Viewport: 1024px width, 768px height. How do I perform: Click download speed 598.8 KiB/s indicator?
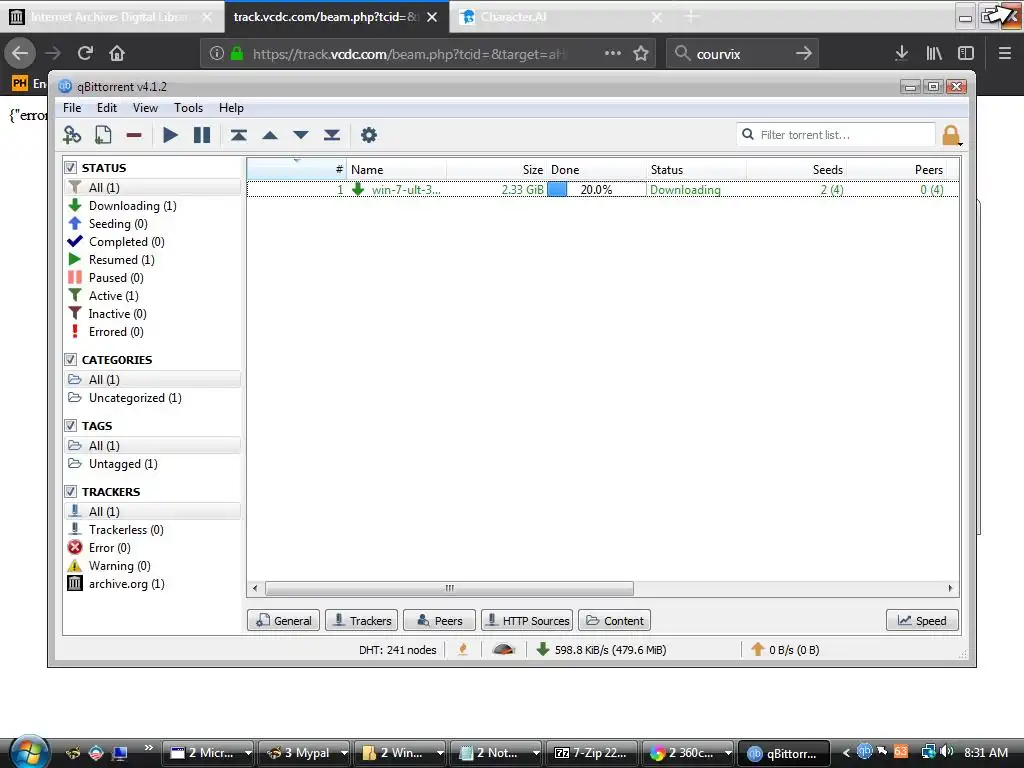[601, 650]
